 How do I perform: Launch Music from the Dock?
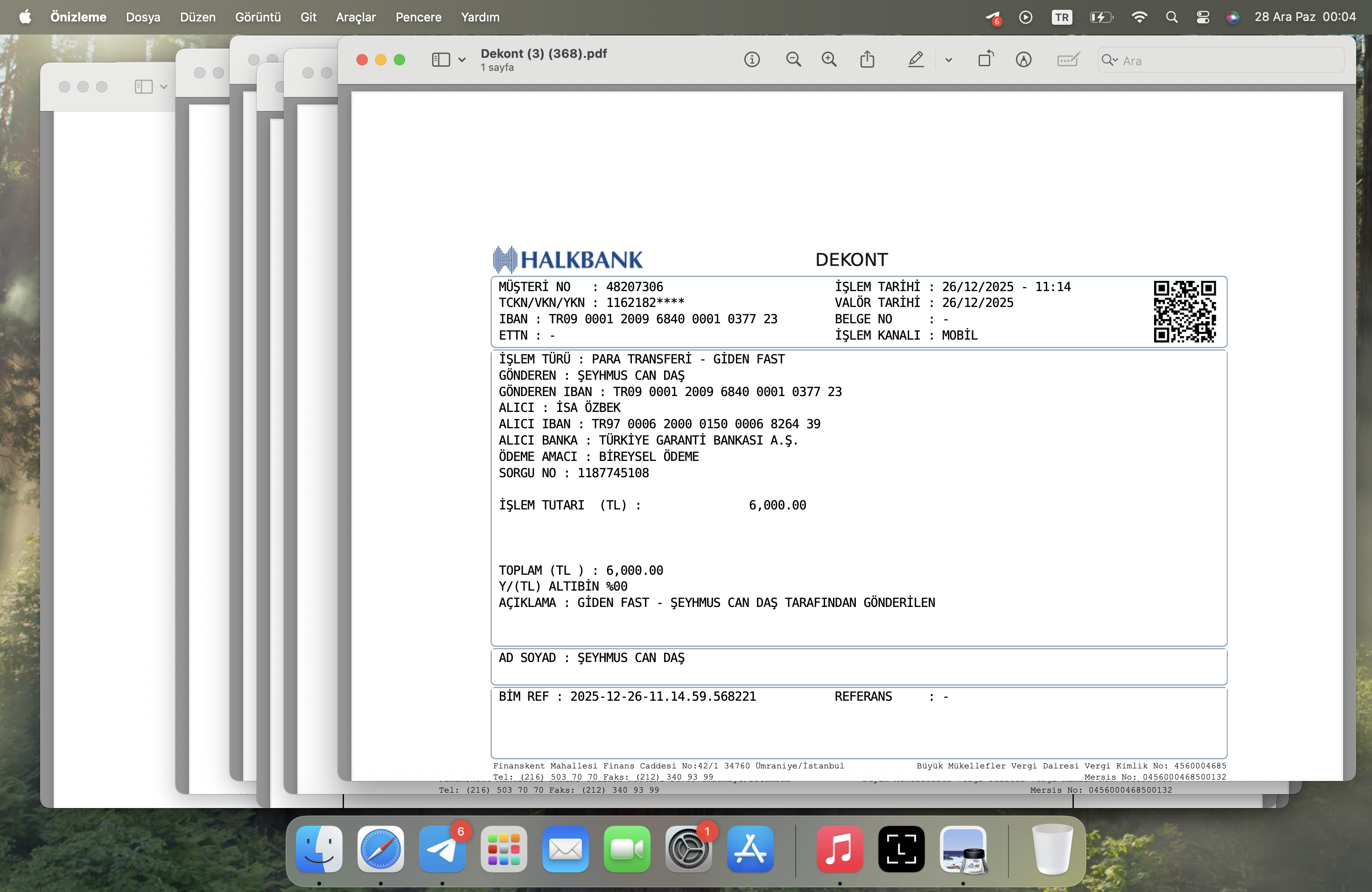840,849
